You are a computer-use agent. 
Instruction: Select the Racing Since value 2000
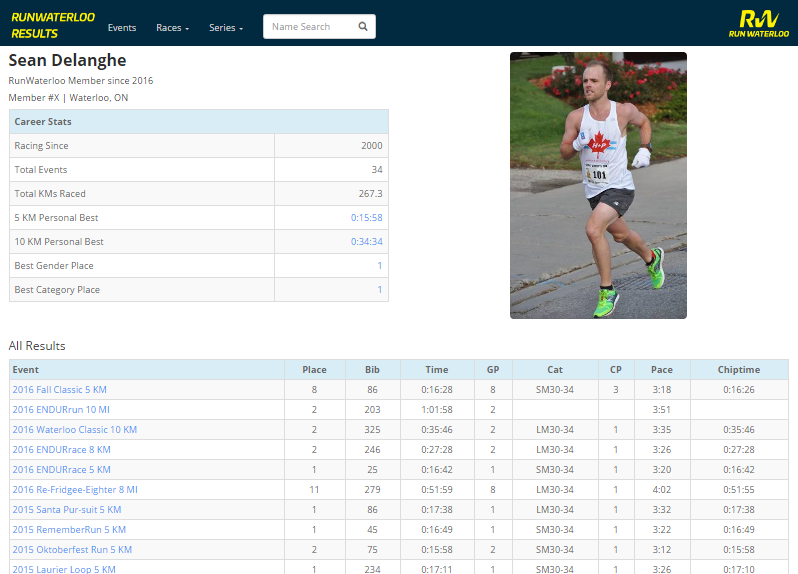tap(372, 146)
